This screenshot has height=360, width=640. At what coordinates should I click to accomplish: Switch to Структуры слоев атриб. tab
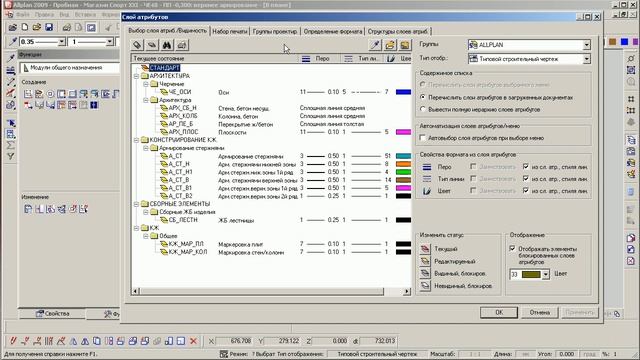(x=398, y=31)
